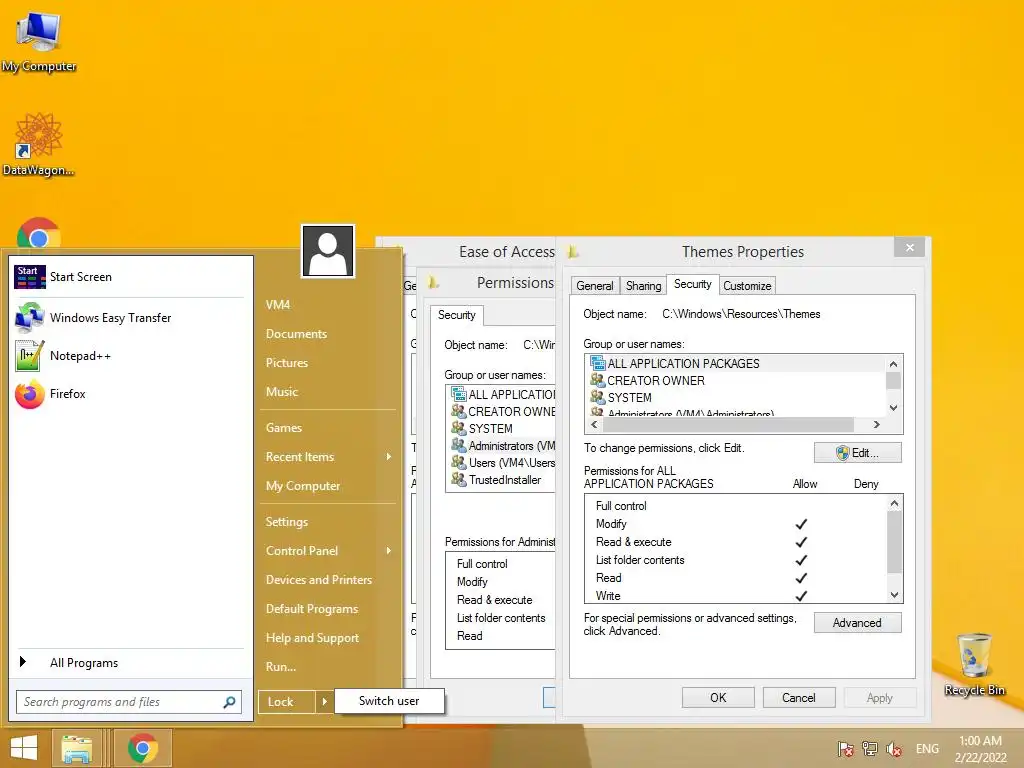
Task: Expand All Programs list
Action: pos(84,663)
